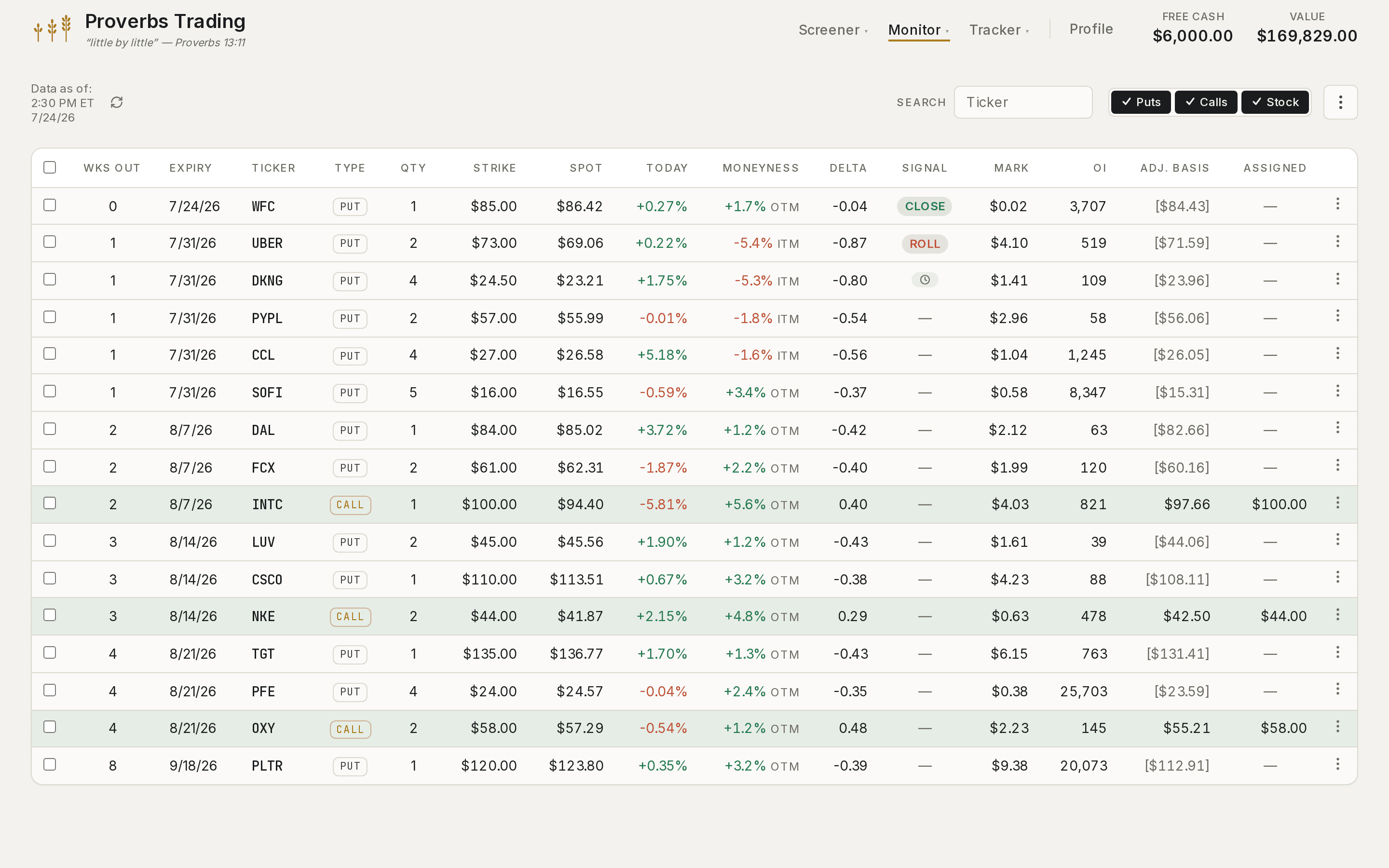Click the $113.51 spot price for CSCO
This screenshot has height=868, width=1389.
[577, 579]
